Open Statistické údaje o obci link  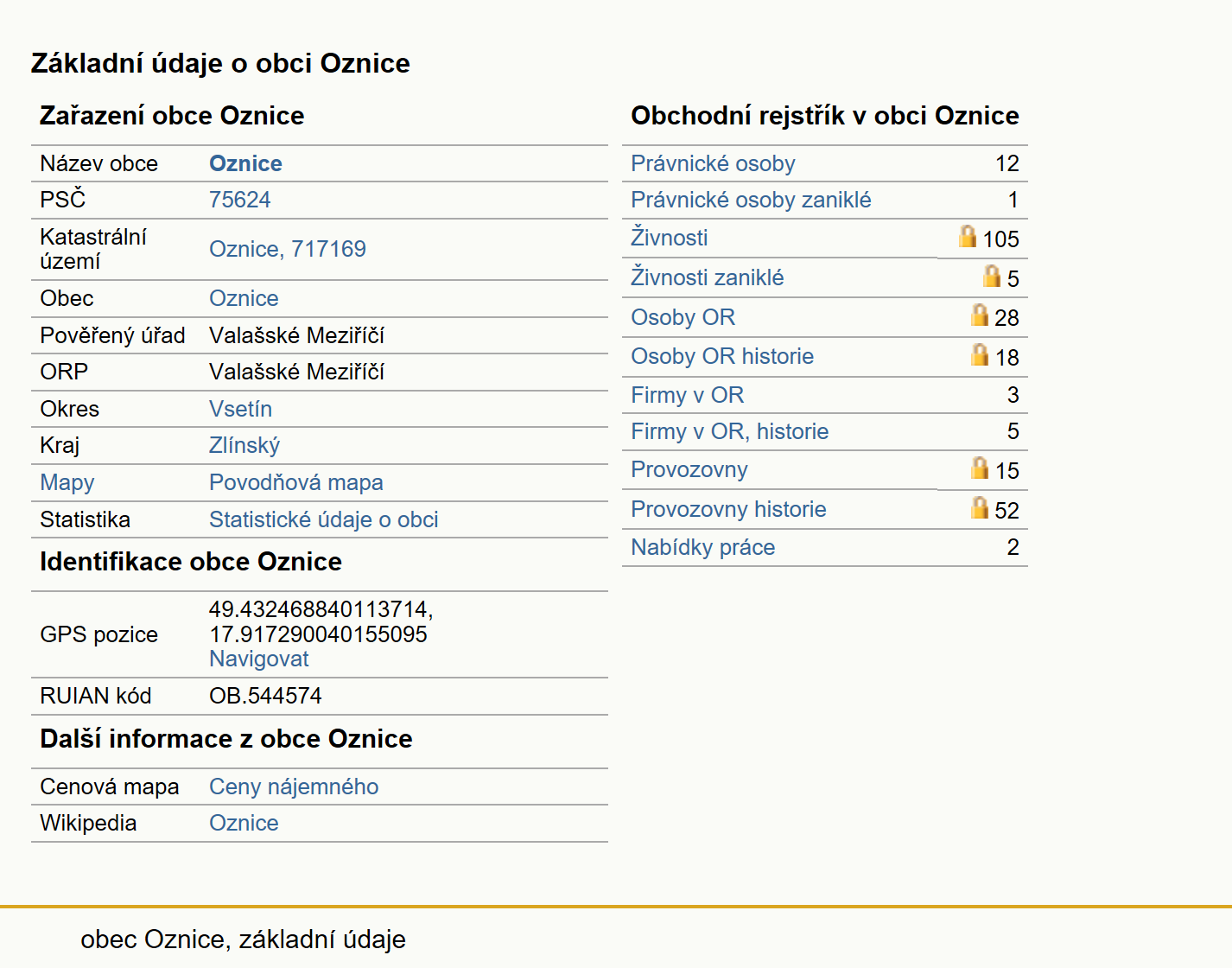tap(324, 519)
